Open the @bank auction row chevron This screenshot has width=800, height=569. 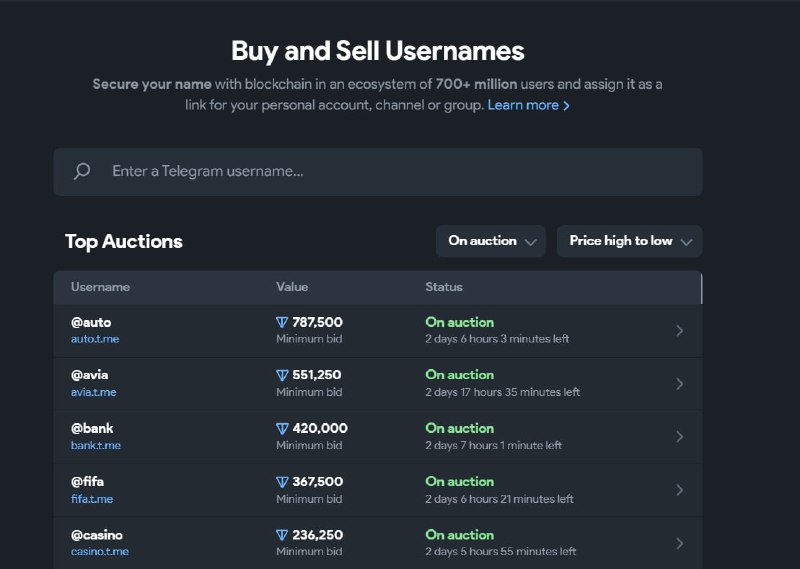pyautogui.click(x=680, y=437)
